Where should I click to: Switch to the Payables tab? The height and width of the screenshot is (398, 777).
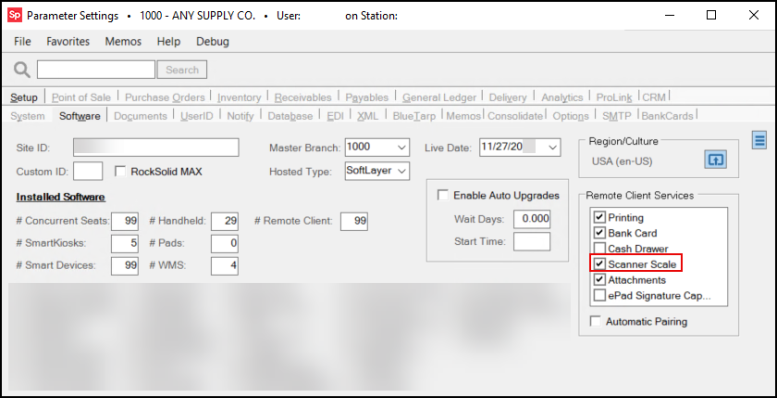pos(367,97)
